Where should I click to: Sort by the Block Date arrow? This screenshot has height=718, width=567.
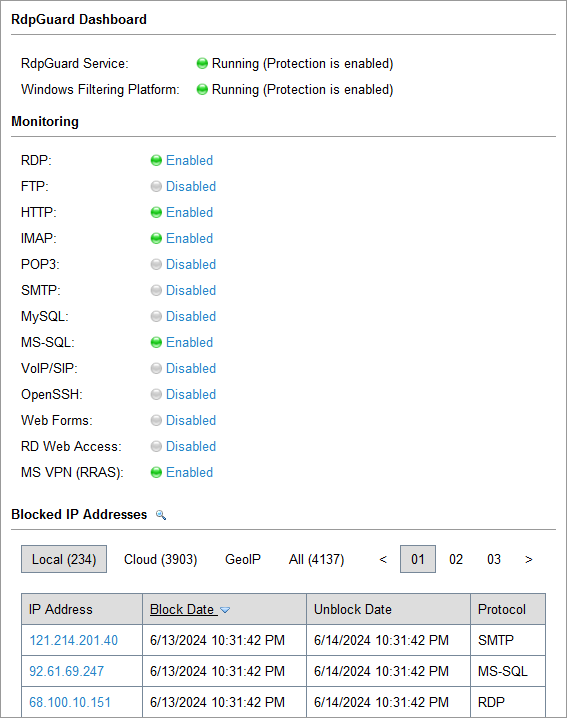[225, 610]
